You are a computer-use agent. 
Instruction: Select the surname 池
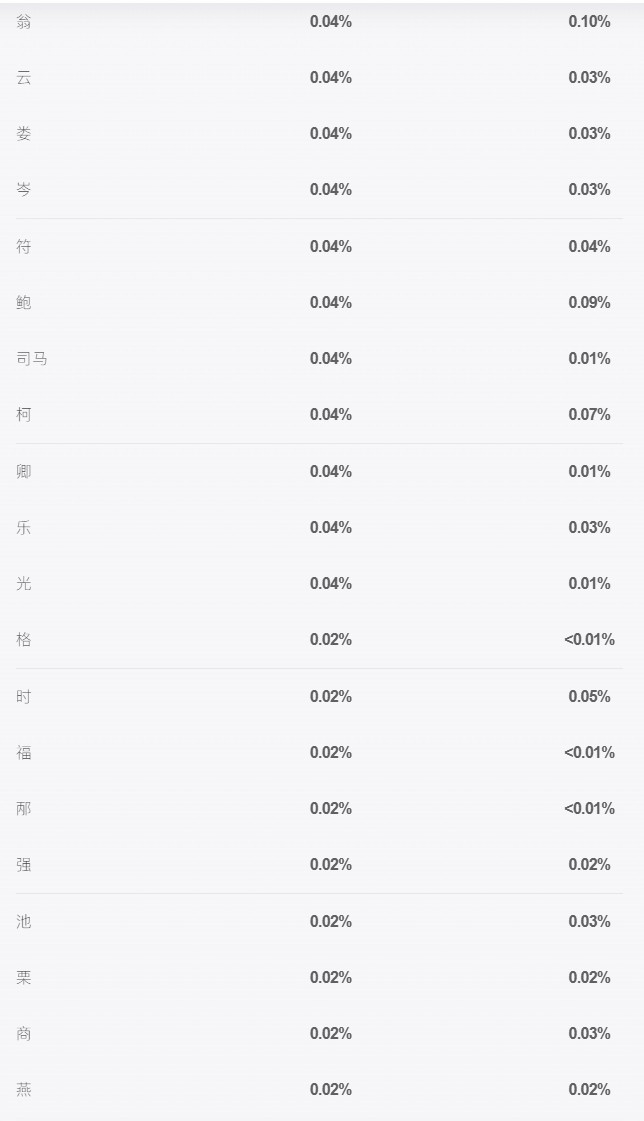coord(24,922)
